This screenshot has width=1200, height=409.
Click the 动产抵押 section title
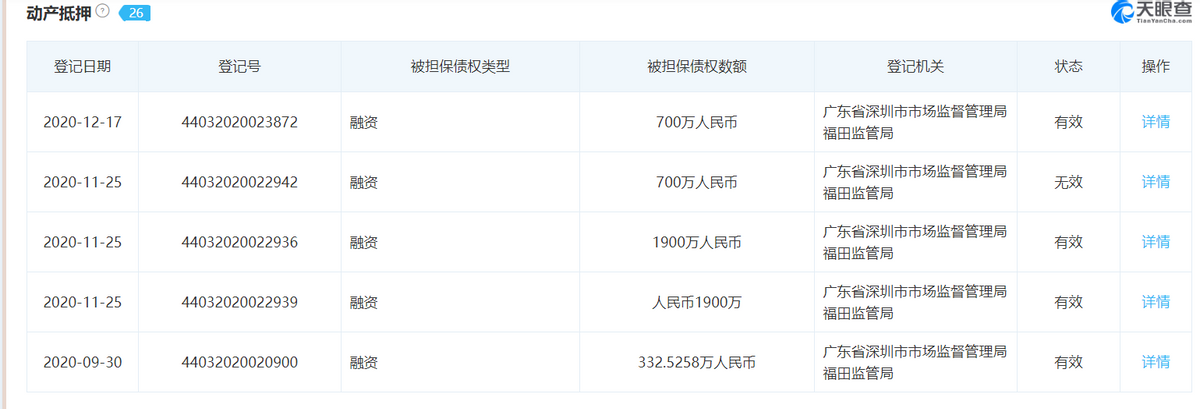point(59,13)
